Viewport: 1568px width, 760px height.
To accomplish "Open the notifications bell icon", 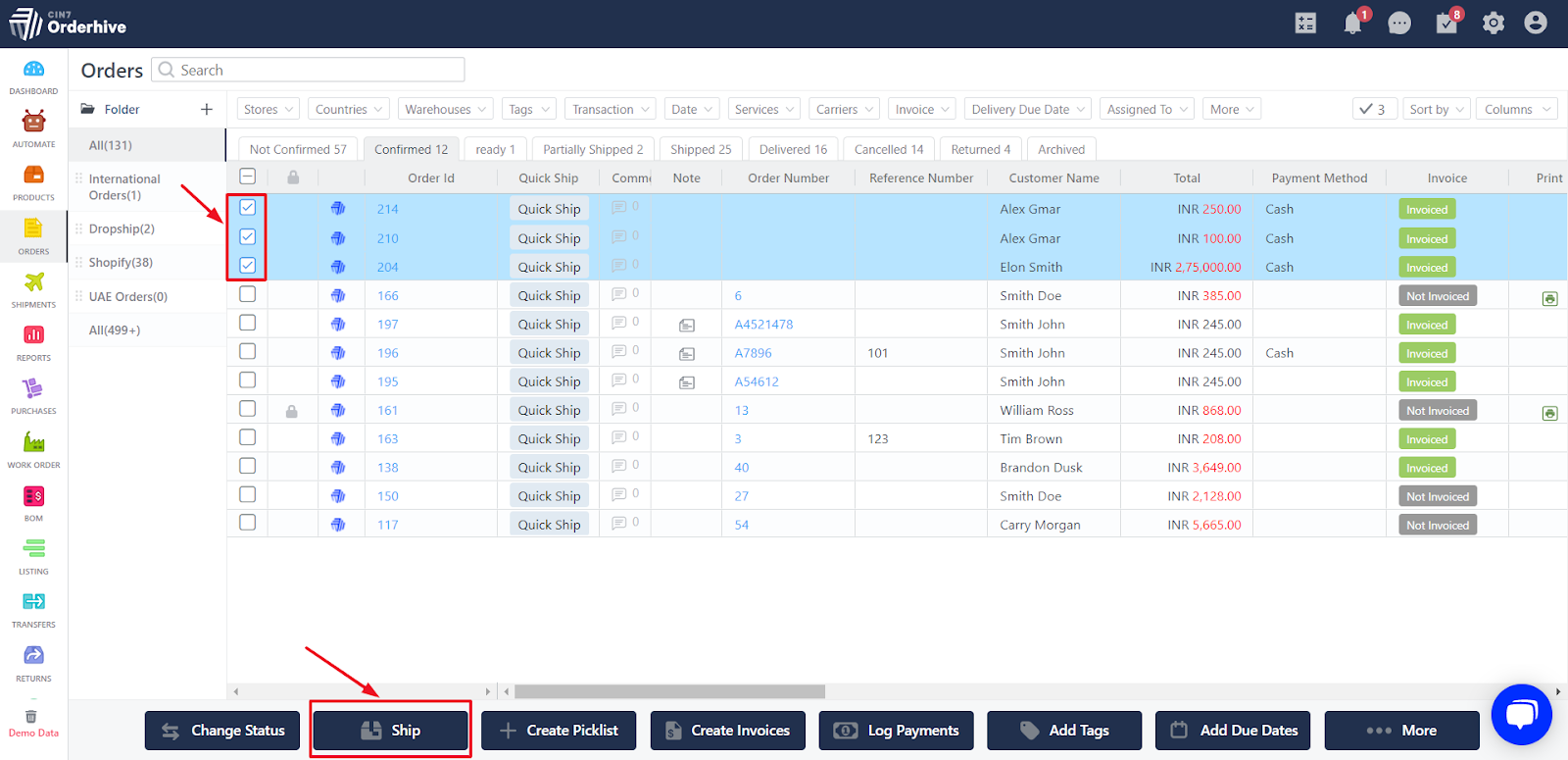I will click(1352, 24).
